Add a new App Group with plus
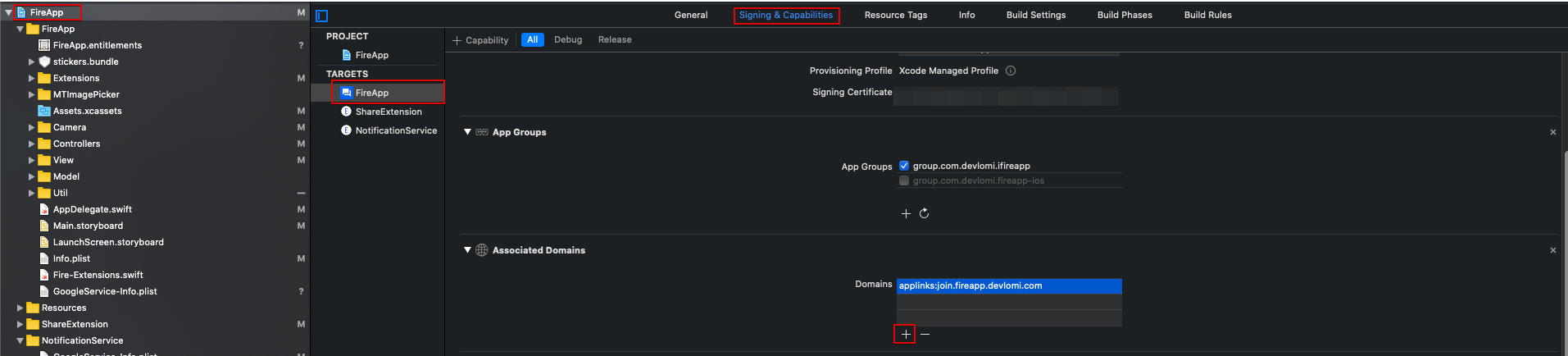The height and width of the screenshot is (356, 1568). pyautogui.click(x=906, y=213)
